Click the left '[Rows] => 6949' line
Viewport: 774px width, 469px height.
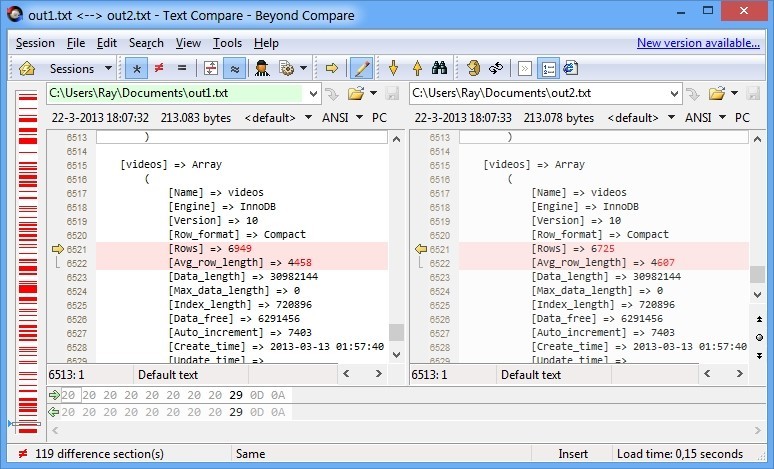(x=242, y=249)
